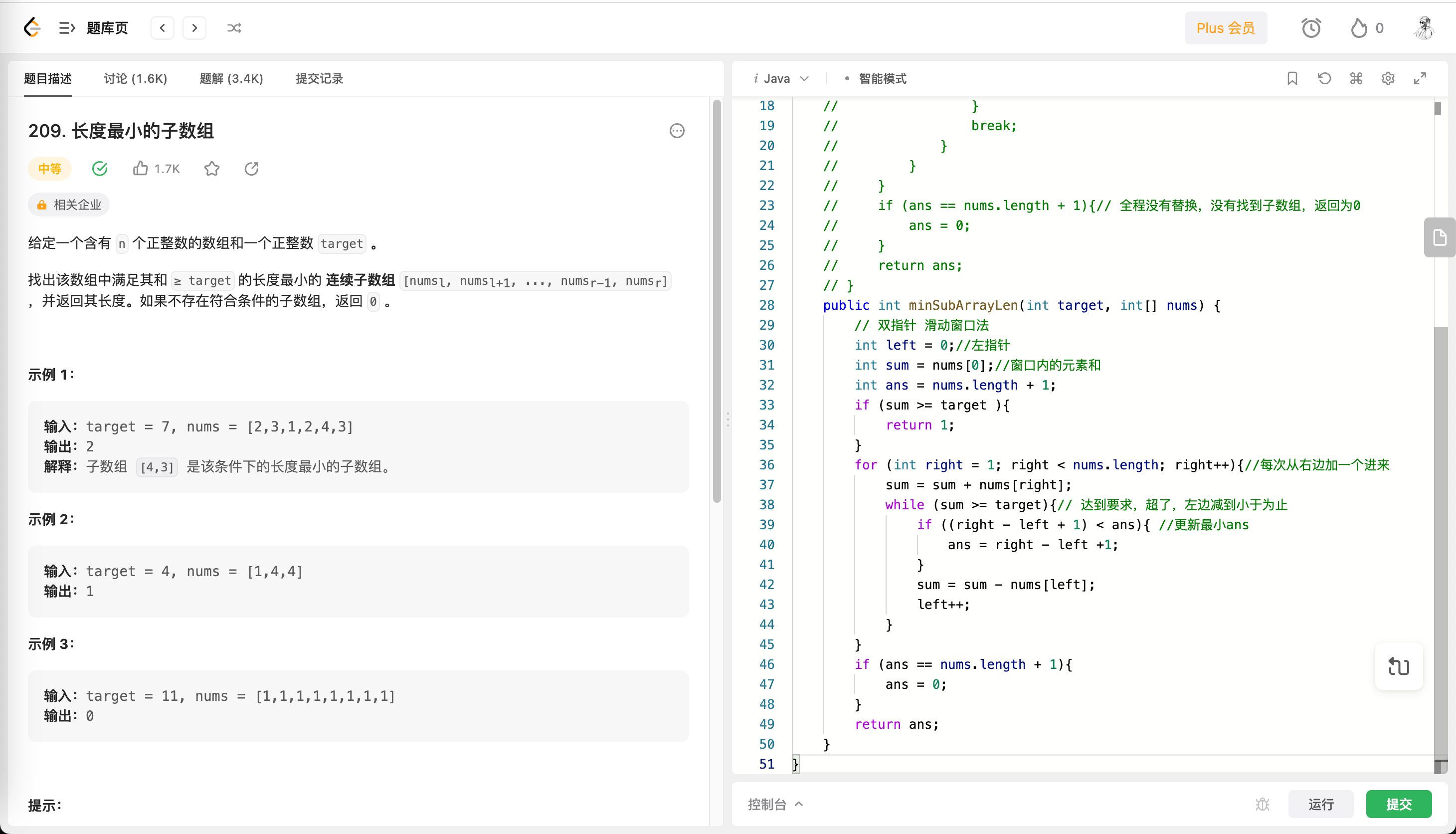This screenshot has width=1456, height=834.
Task: Open the timer clock icon
Action: (1310, 27)
